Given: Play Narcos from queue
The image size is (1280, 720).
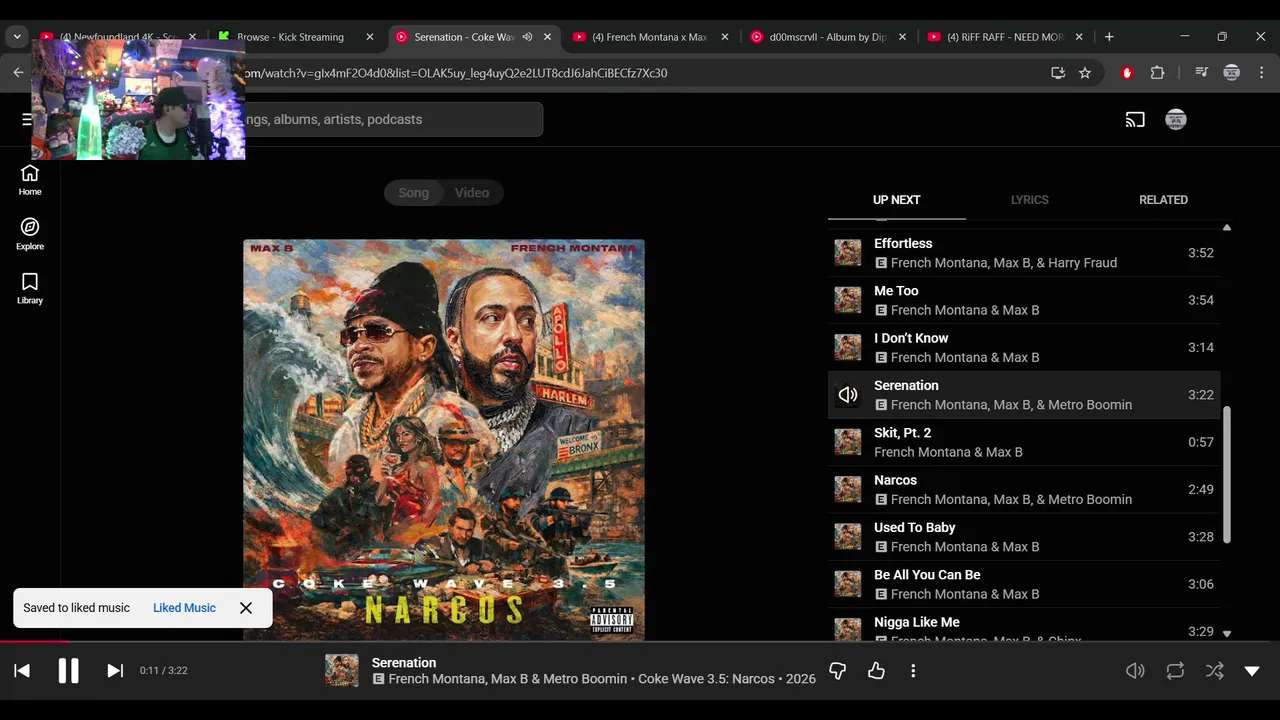Looking at the screenshot, I should [1024, 489].
